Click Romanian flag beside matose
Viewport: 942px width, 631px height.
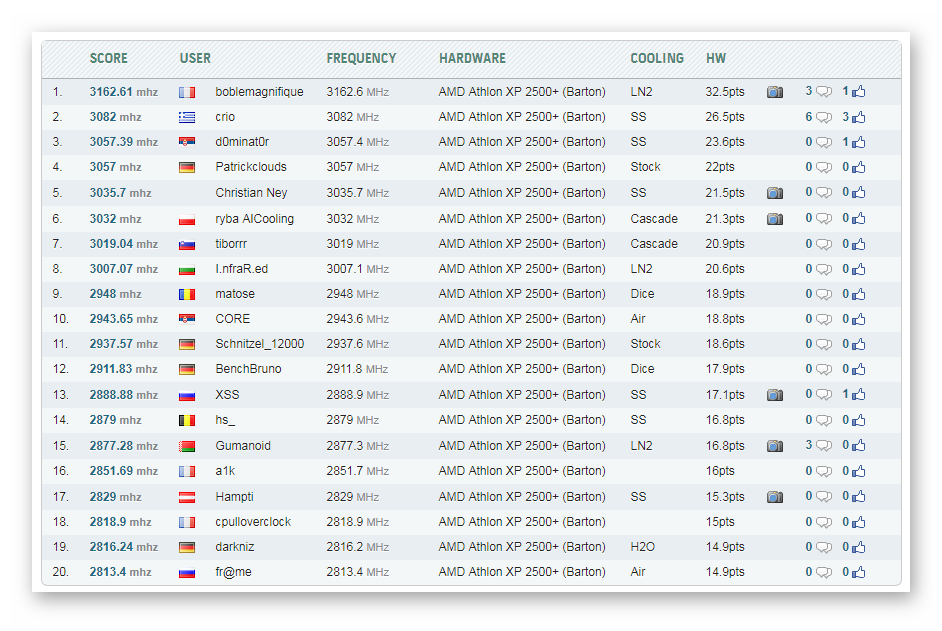pyautogui.click(x=187, y=294)
